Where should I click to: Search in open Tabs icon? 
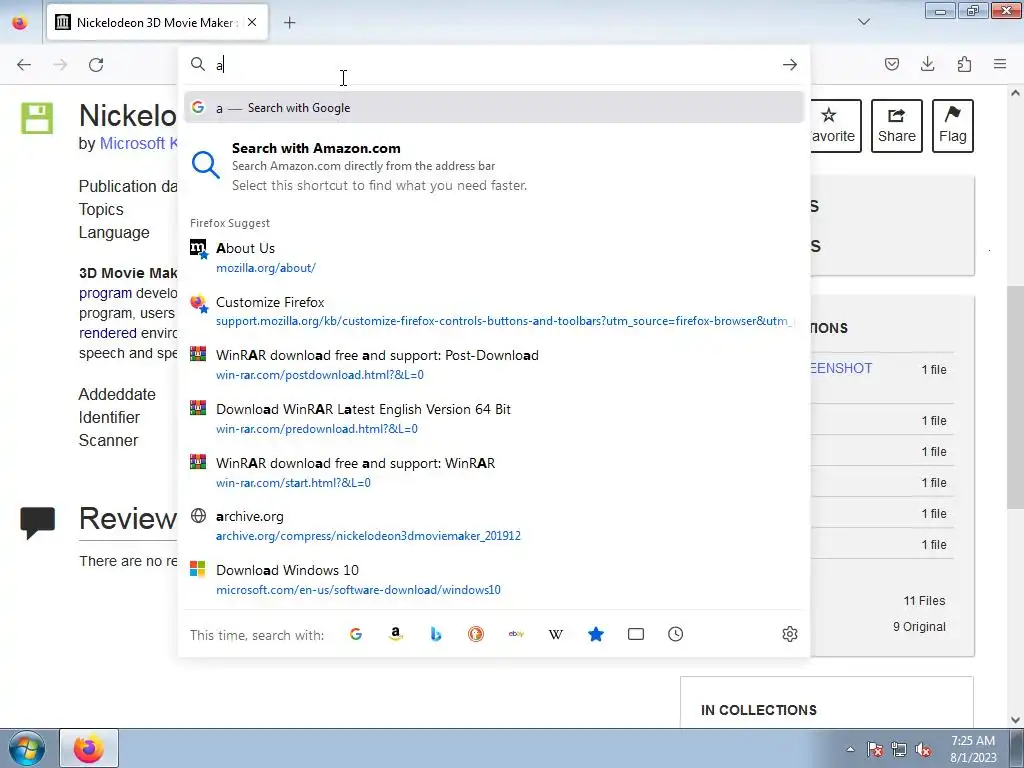(635, 634)
